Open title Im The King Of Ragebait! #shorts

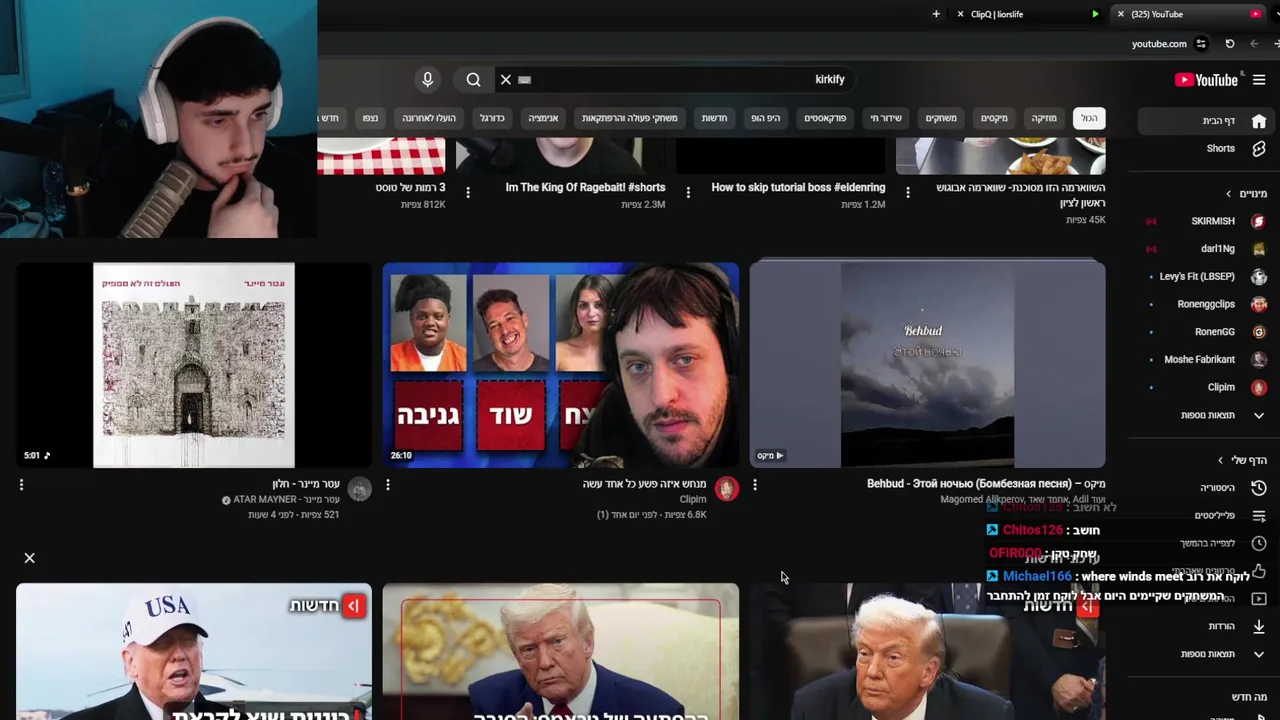(585, 187)
